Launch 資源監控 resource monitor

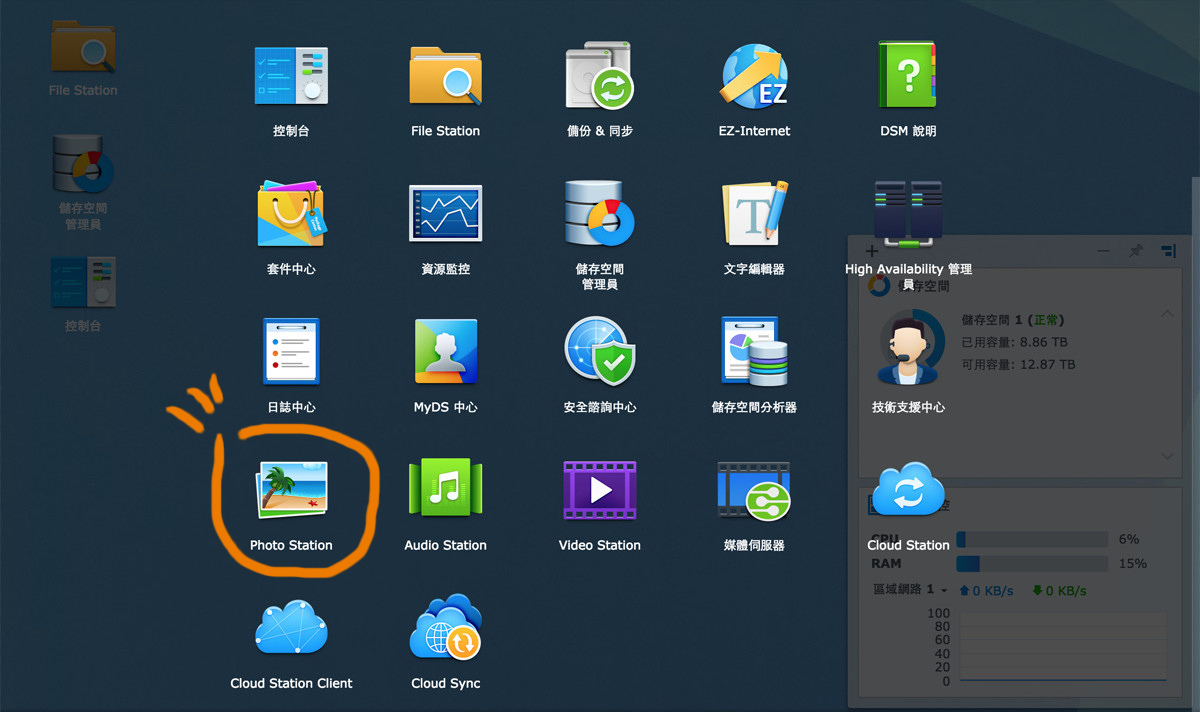[445, 214]
